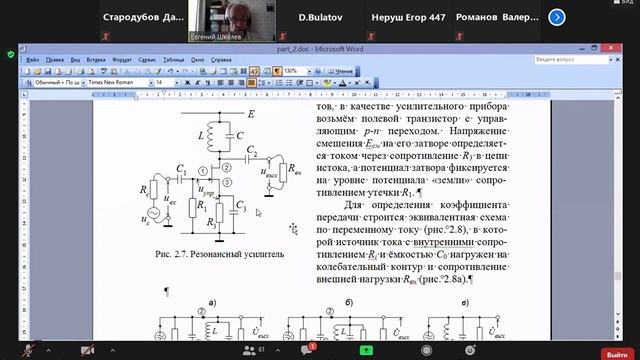Click the Print preview icon in Word toolbar

click(91, 71)
